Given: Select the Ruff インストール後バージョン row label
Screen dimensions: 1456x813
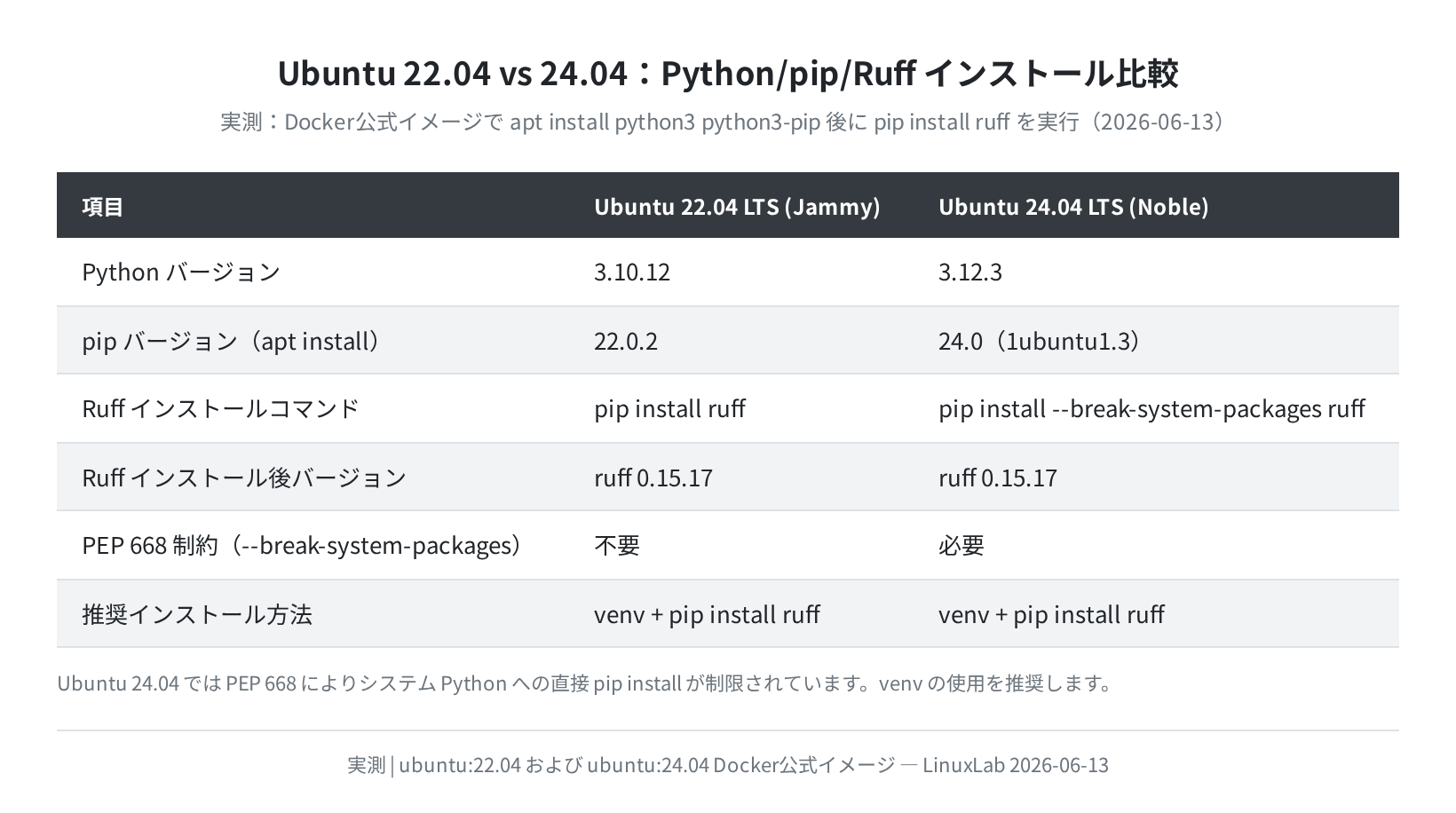Looking at the screenshot, I should pyautogui.click(x=244, y=478).
